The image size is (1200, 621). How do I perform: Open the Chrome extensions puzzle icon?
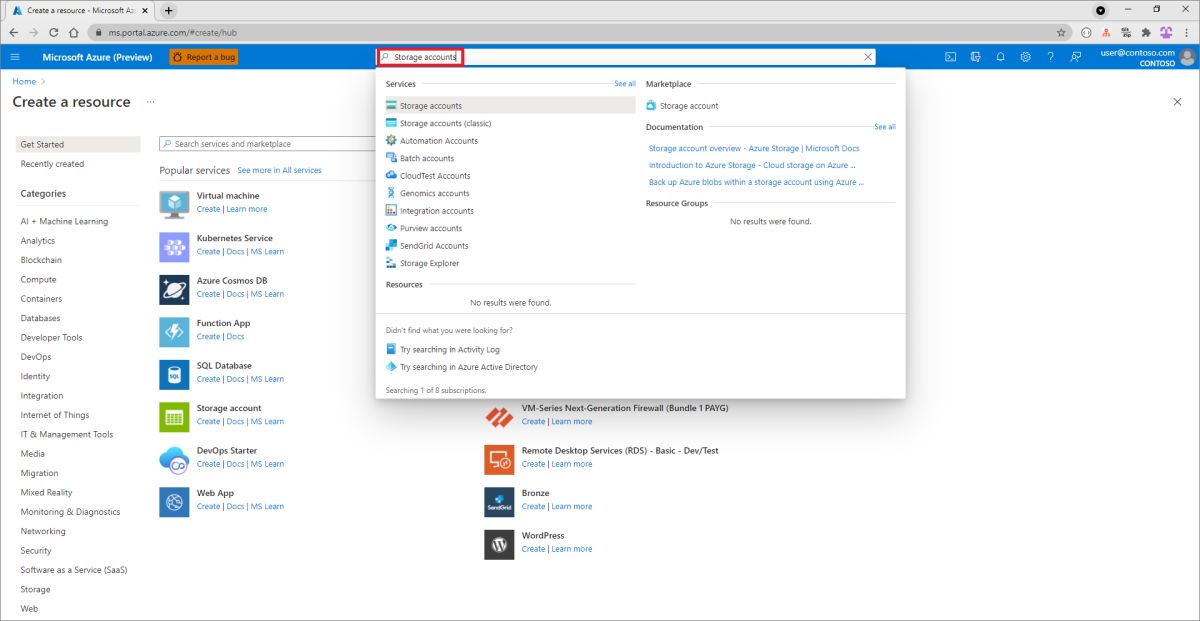tap(1145, 32)
